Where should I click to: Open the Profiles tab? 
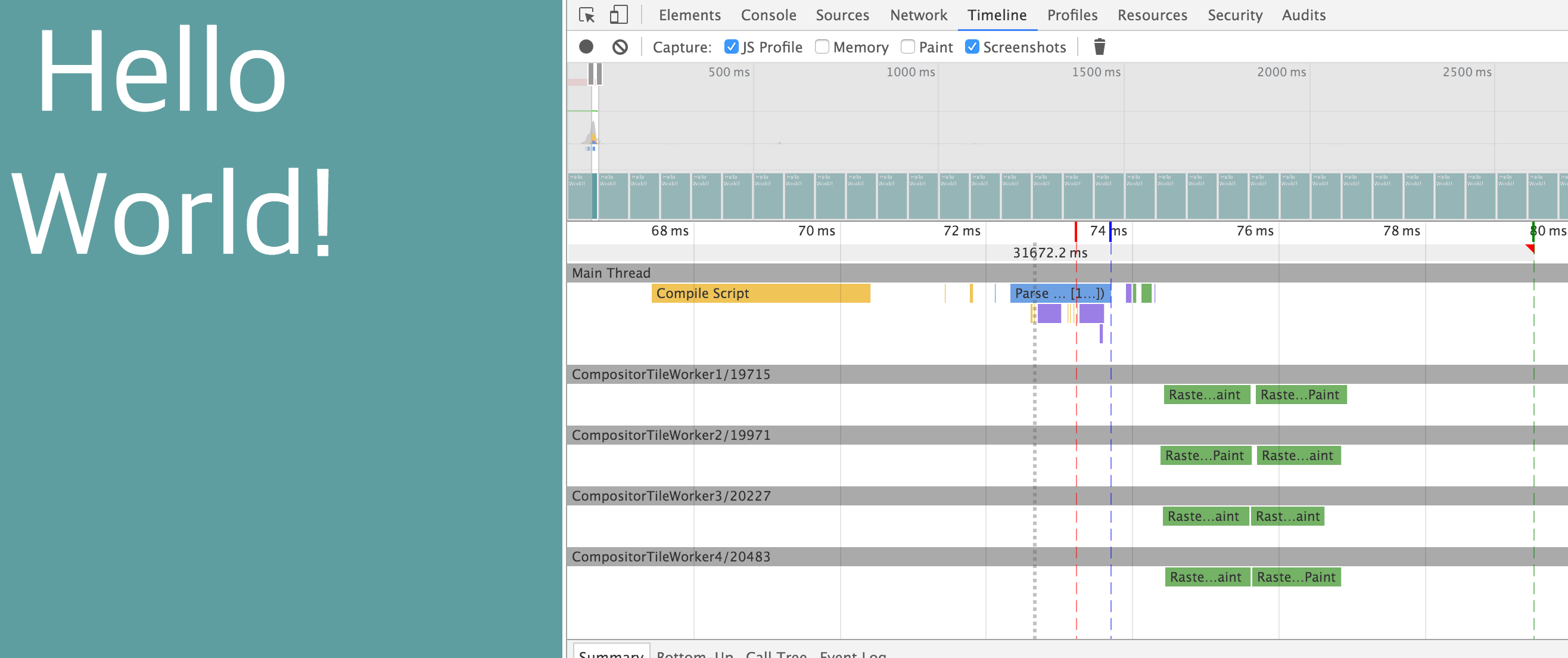(x=1072, y=15)
